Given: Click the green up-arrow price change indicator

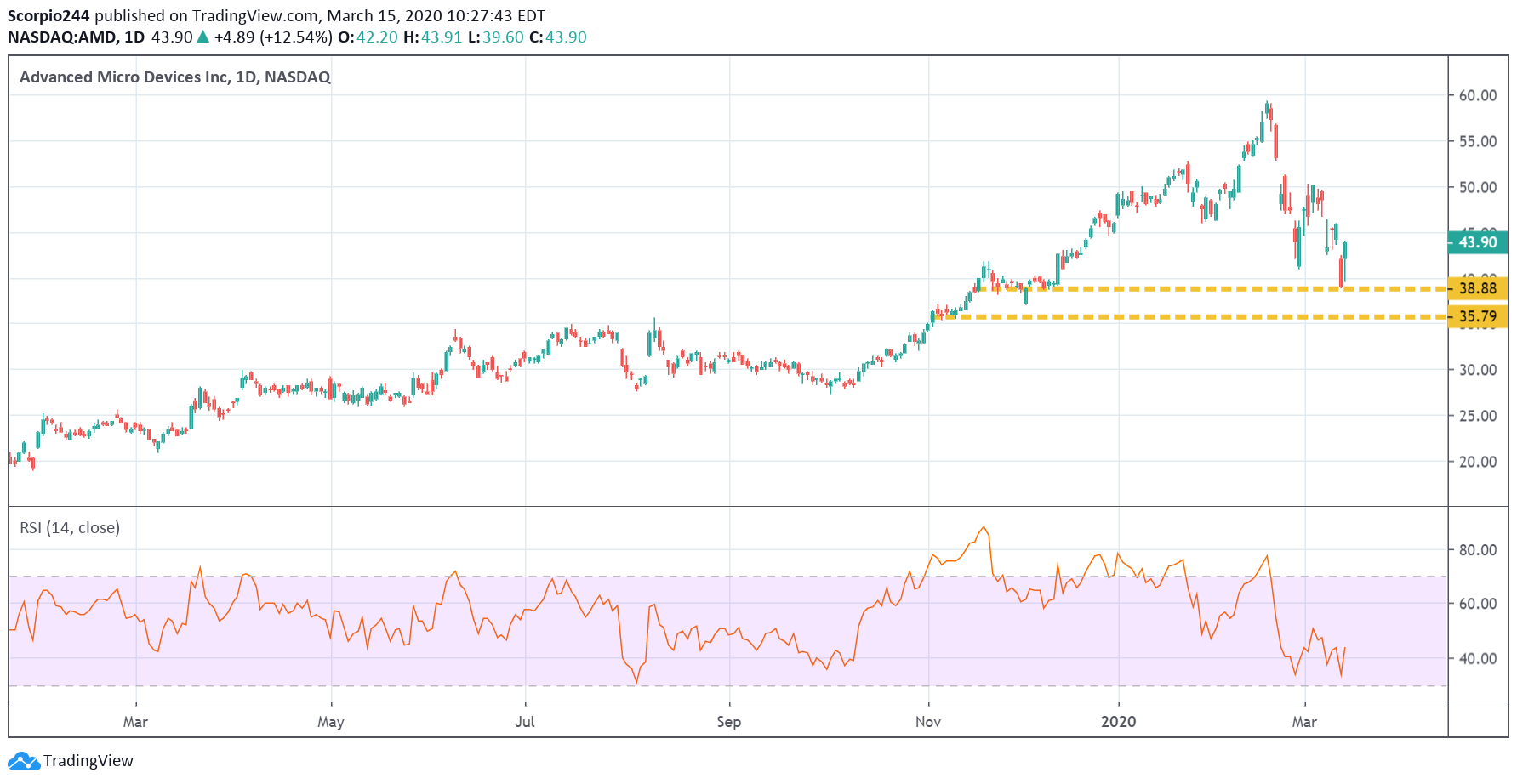Looking at the screenshot, I should coord(202,37).
